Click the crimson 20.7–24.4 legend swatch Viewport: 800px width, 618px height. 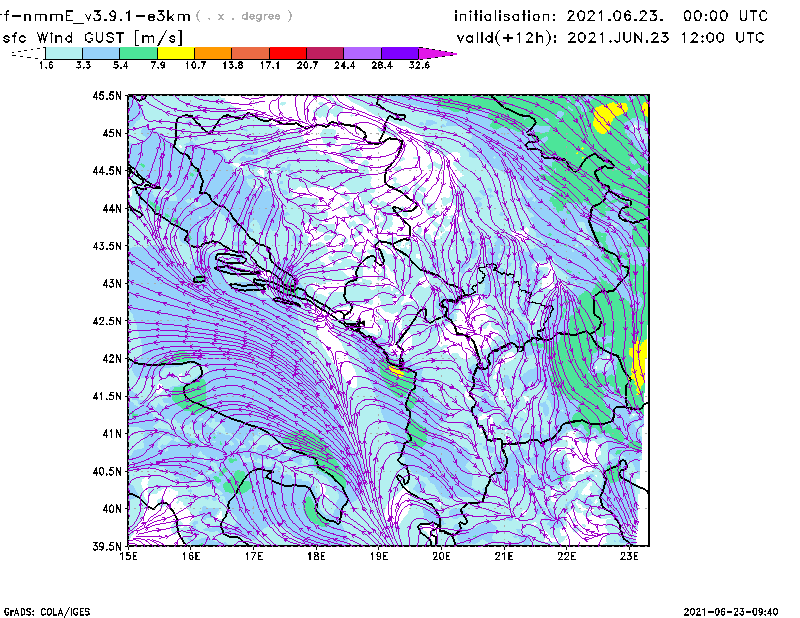pos(325,53)
